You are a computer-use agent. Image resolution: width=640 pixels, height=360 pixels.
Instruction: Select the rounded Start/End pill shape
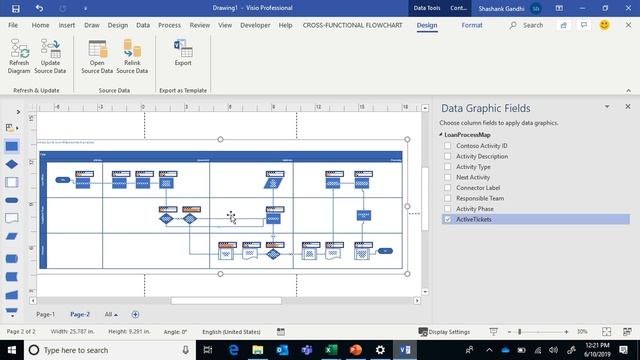tap(11, 200)
